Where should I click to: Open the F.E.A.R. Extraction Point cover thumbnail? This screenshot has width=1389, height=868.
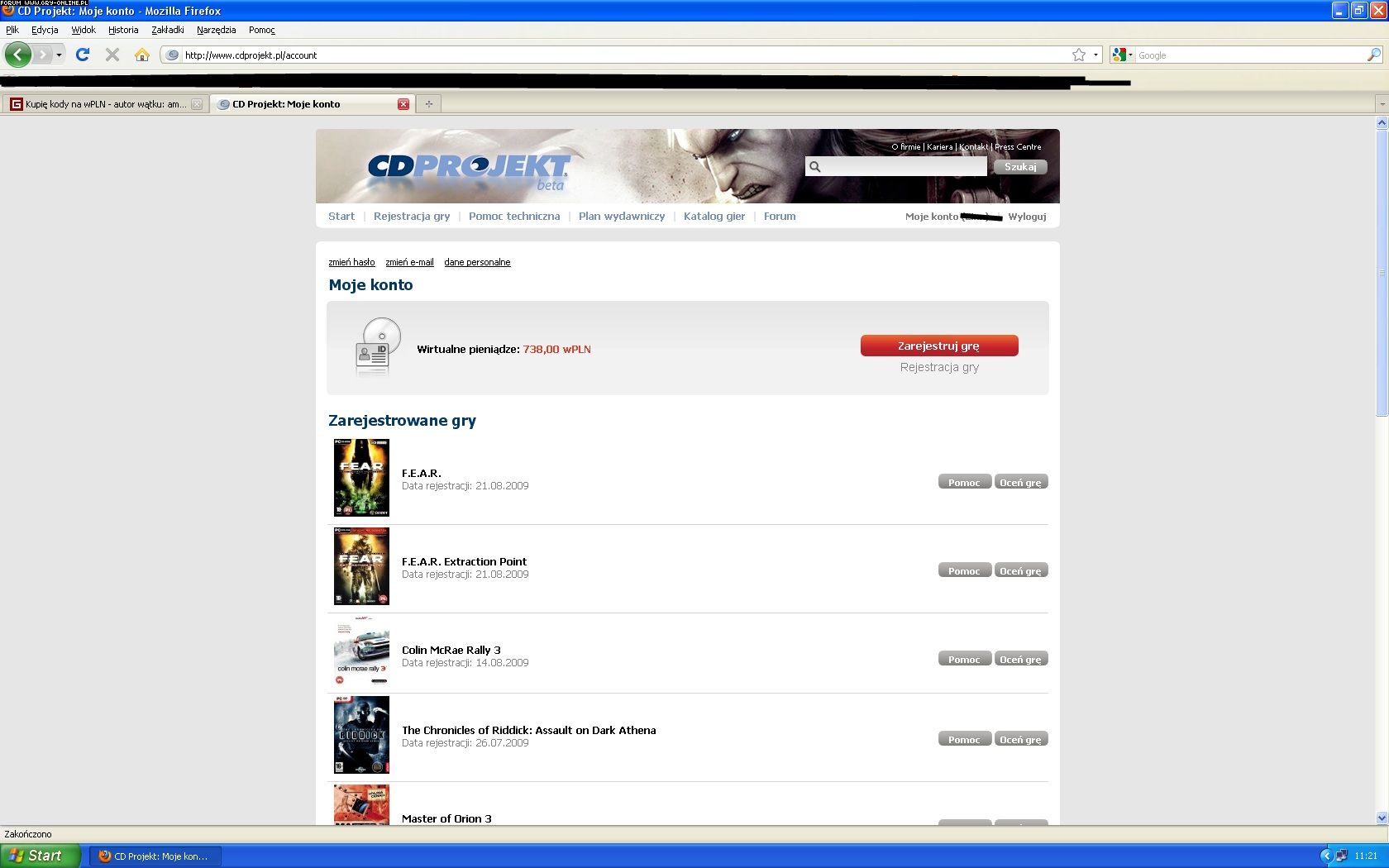click(x=361, y=566)
